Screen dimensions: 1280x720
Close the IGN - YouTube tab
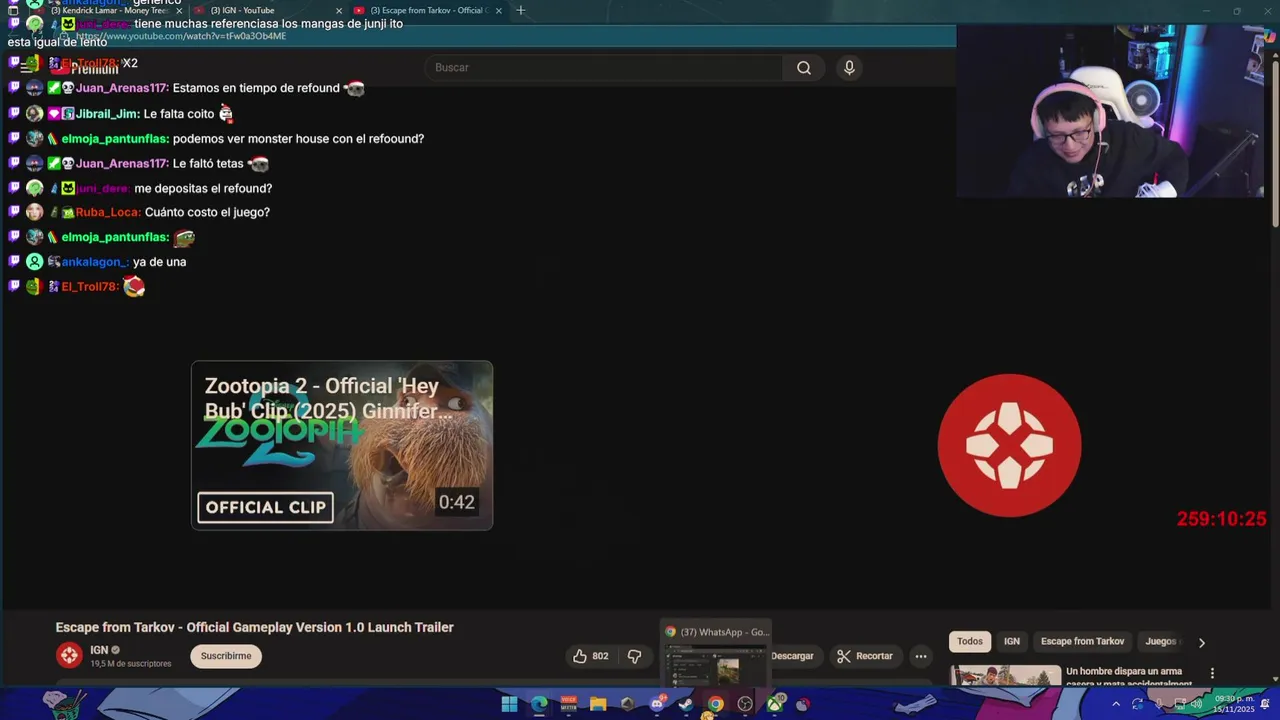(x=339, y=10)
